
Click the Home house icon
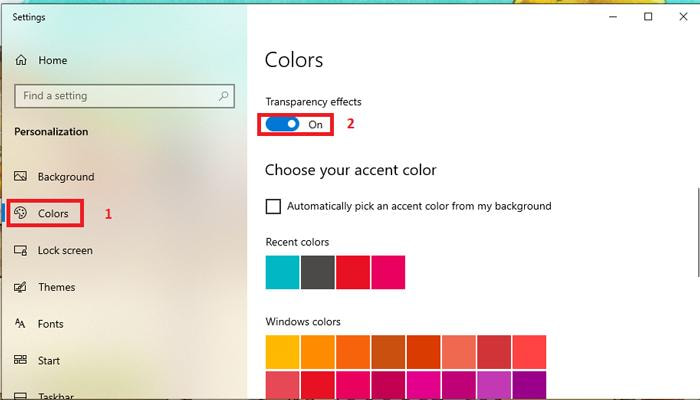coord(21,60)
